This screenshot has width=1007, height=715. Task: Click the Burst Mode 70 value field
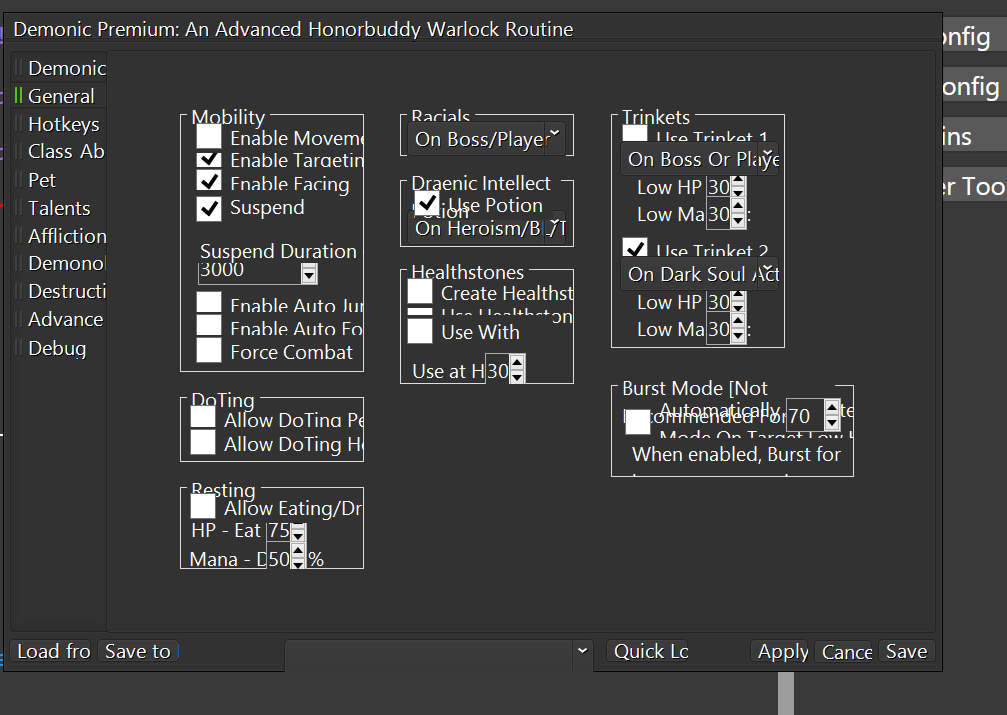click(x=805, y=416)
